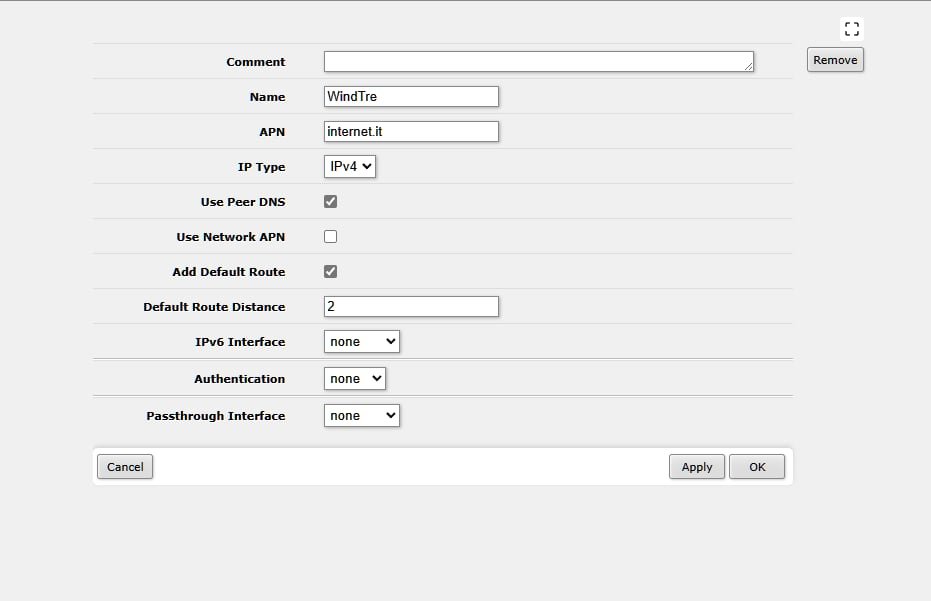Click the Default Route Distance input field

(x=411, y=307)
